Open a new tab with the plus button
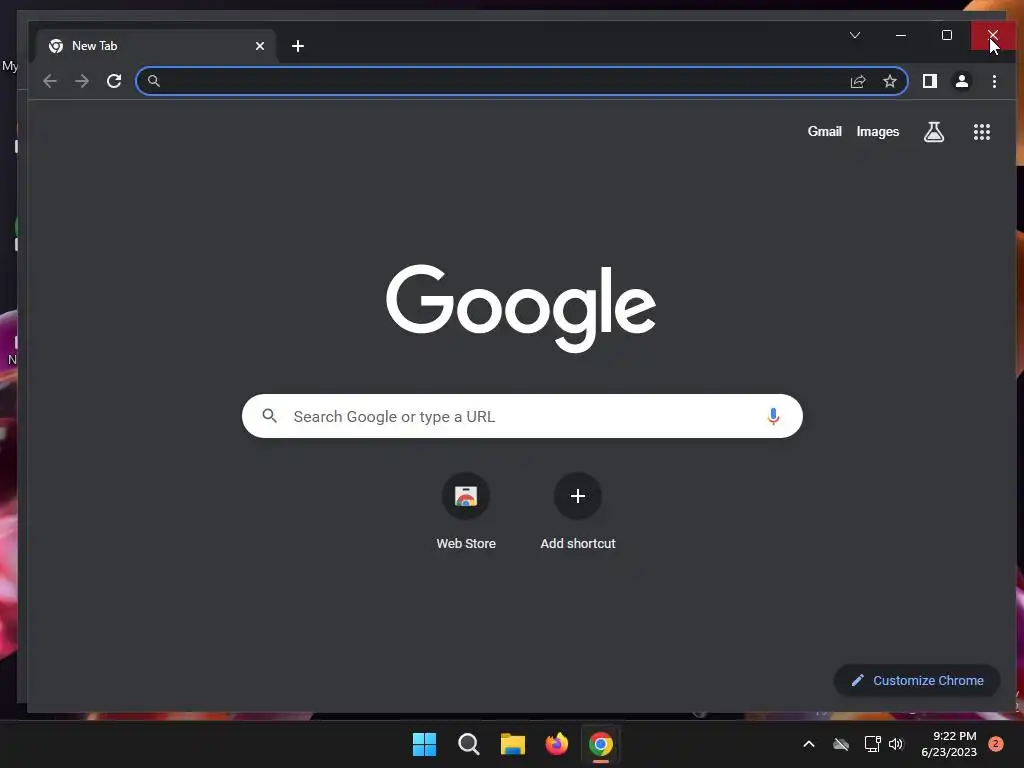The image size is (1024, 768). click(x=298, y=46)
